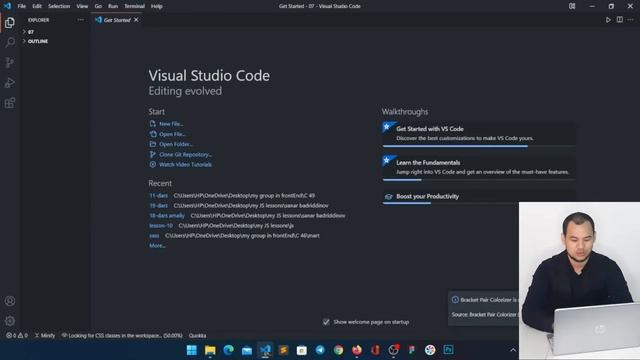This screenshot has height=360, width=640.
Task: Open Google Chrome from the taskbar
Action: pyautogui.click(x=338, y=350)
